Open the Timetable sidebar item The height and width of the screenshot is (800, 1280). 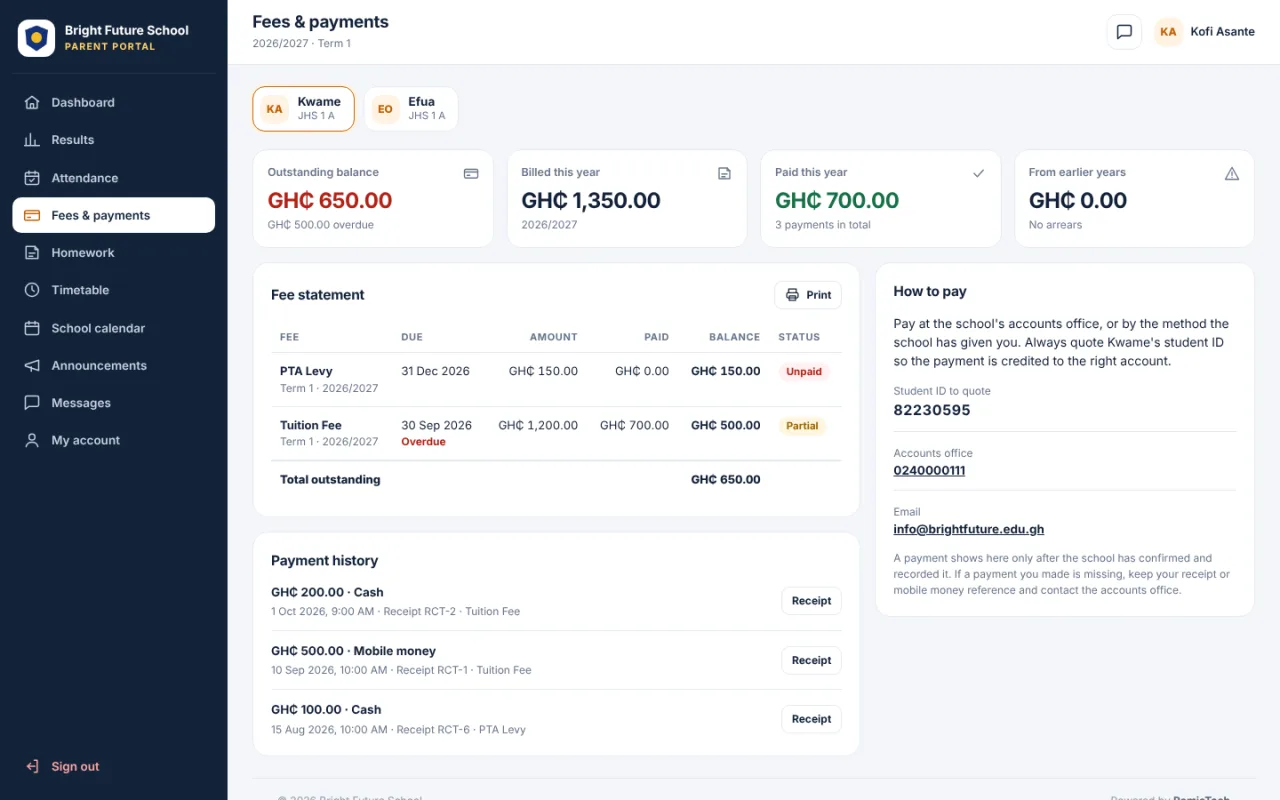(114, 290)
